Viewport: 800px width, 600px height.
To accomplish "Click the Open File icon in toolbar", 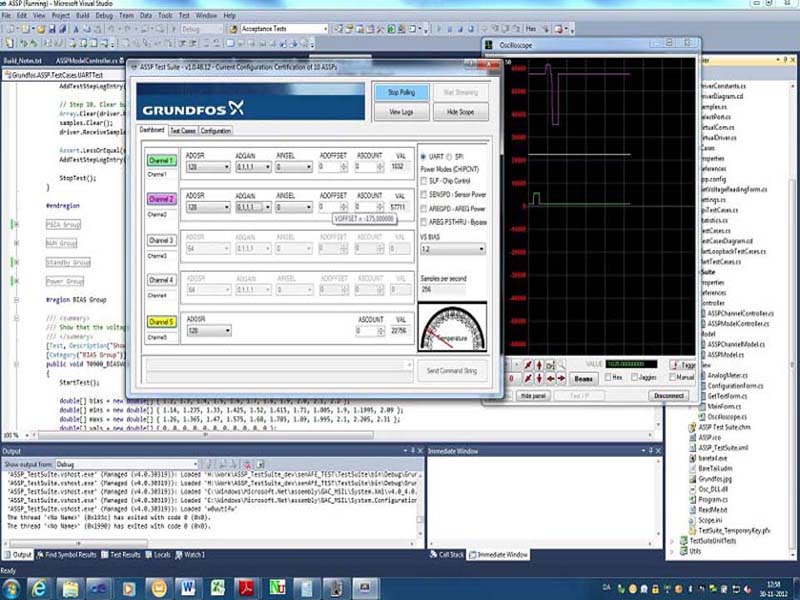I will 41,29.
